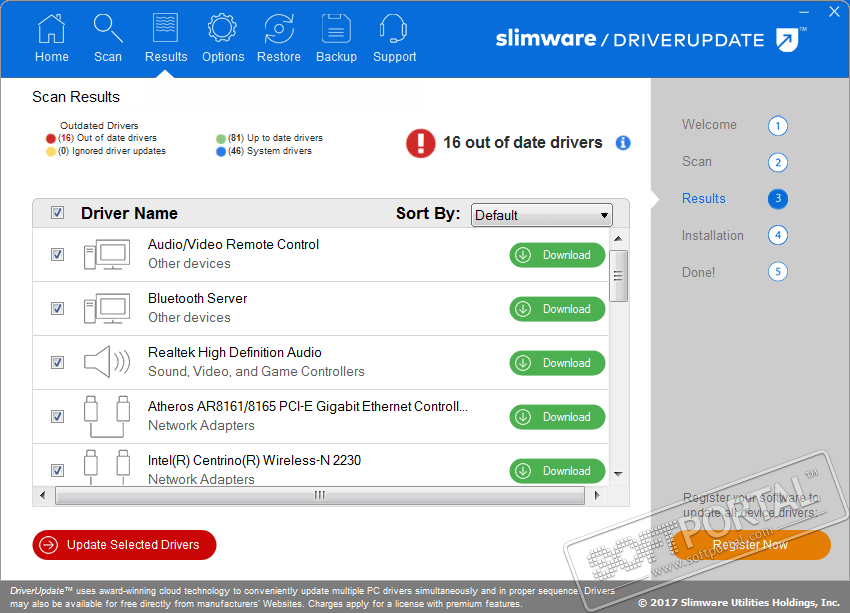This screenshot has height=613, width=850.
Task: Select step 2 circle next to Scan
Action: point(777,163)
